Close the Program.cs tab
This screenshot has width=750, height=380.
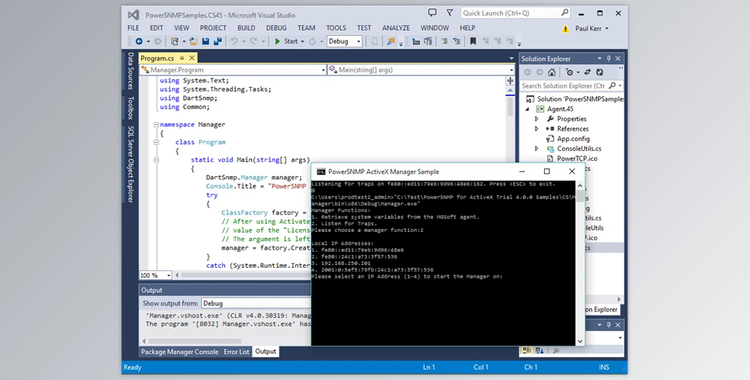click(192, 58)
